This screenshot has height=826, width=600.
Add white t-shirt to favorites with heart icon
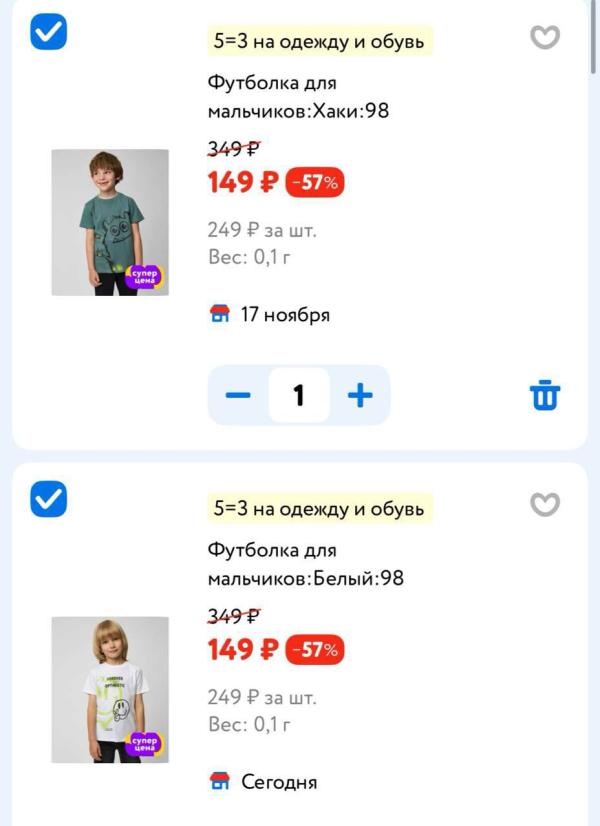(x=544, y=505)
